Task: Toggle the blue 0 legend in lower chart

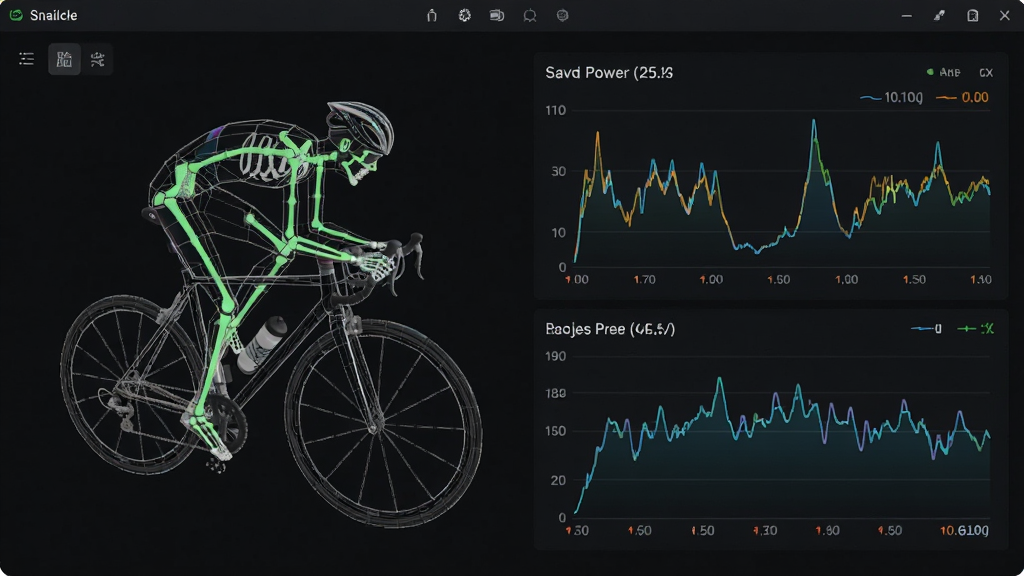Action: tap(926, 328)
